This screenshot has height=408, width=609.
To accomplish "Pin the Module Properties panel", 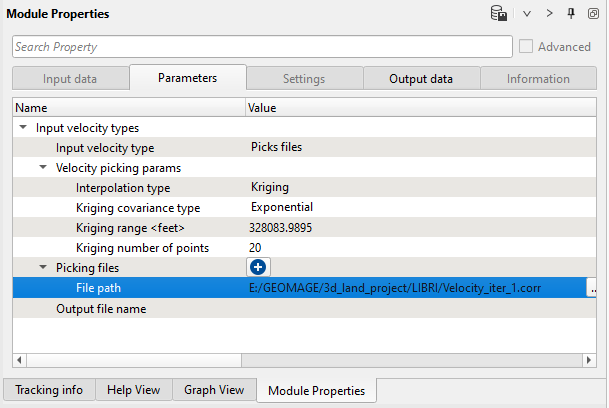I will [571, 14].
